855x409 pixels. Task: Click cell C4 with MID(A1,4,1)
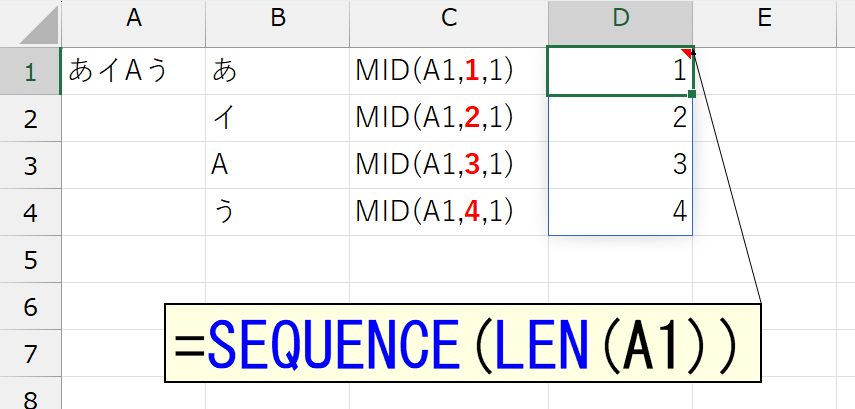[x=449, y=212]
